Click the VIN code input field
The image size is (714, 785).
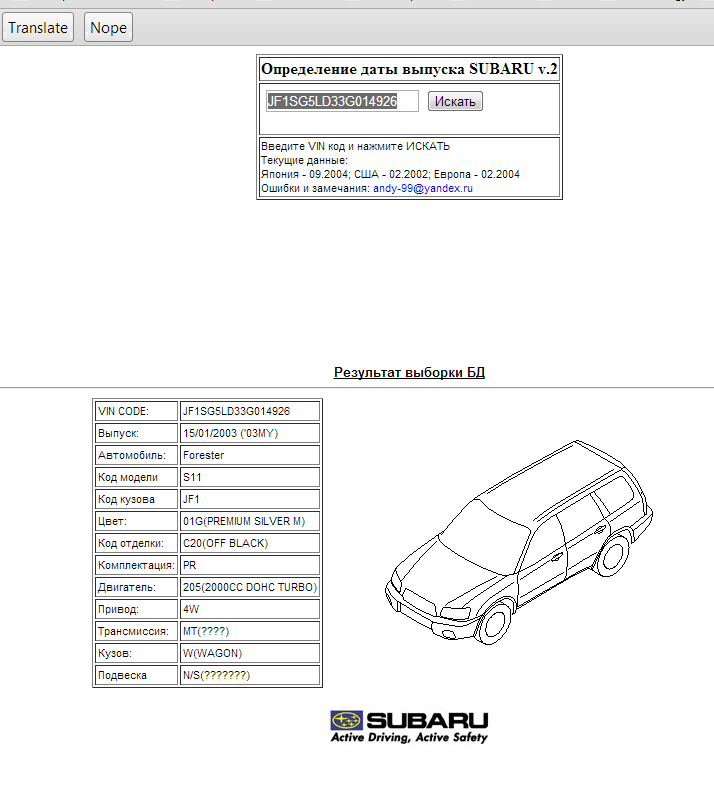(x=342, y=101)
